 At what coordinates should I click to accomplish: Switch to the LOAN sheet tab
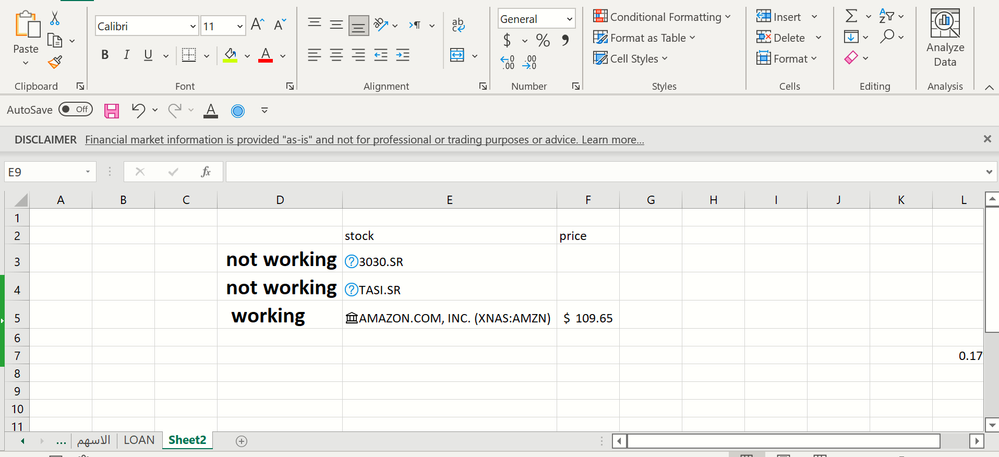coord(139,440)
